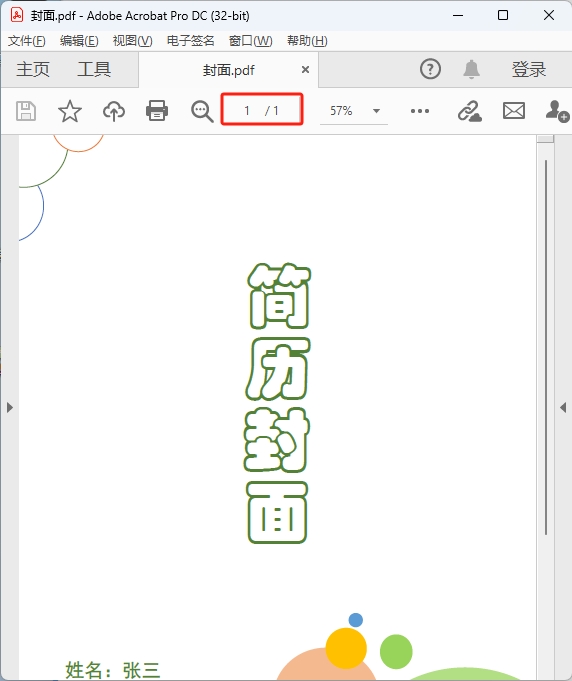Switch to the 工具 tab
This screenshot has height=681, width=572.
[x=94, y=69]
